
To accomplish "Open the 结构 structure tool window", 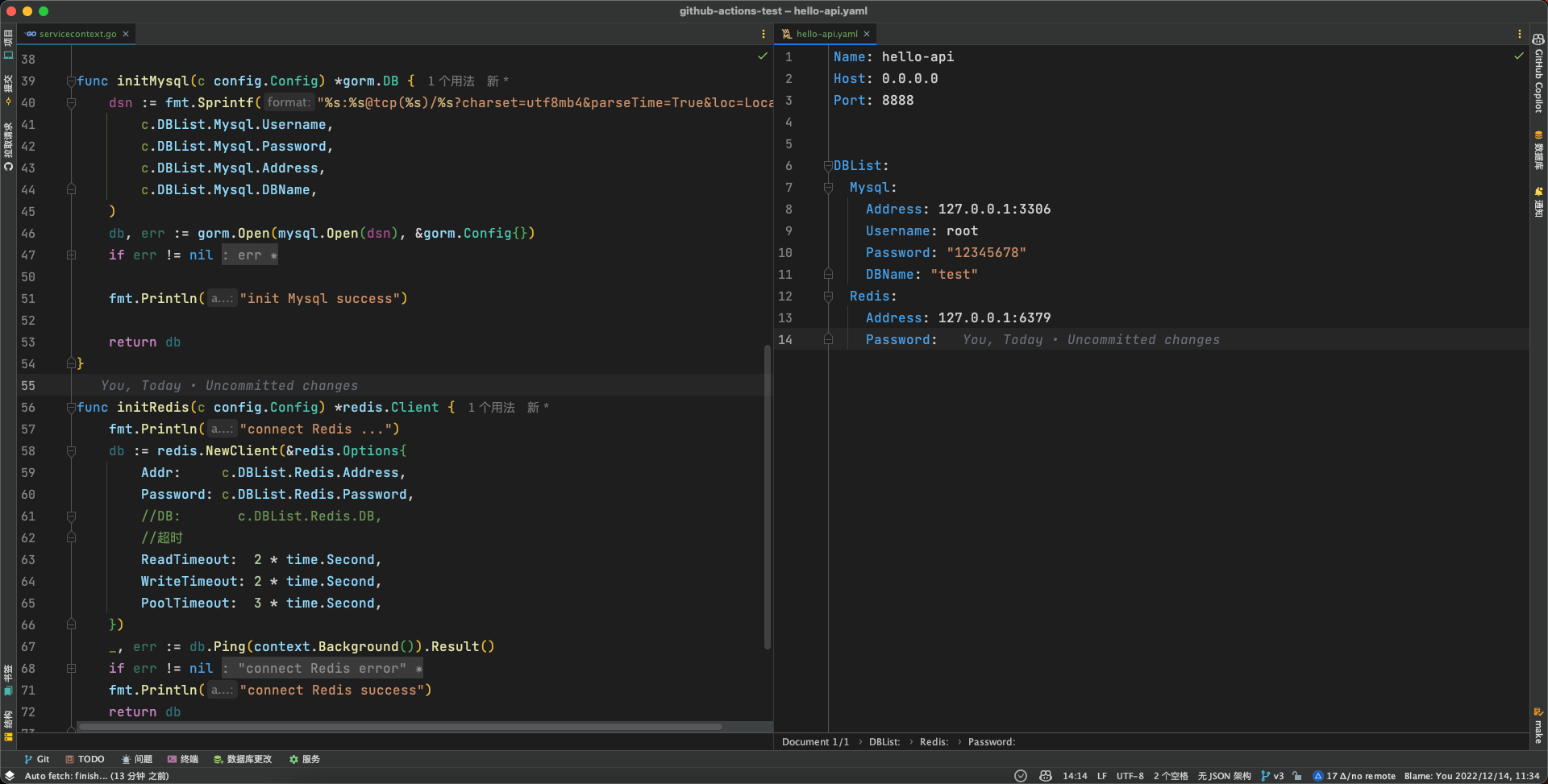I will point(8,725).
